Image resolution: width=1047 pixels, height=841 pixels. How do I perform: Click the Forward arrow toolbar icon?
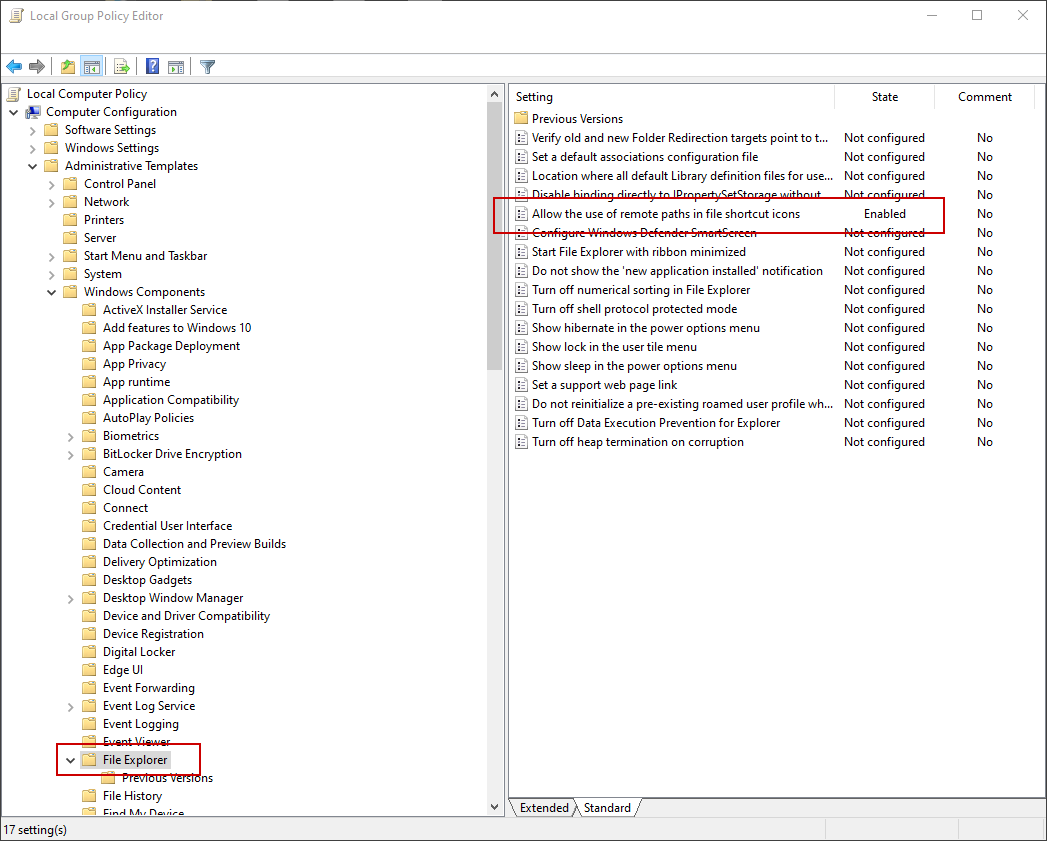[37, 66]
